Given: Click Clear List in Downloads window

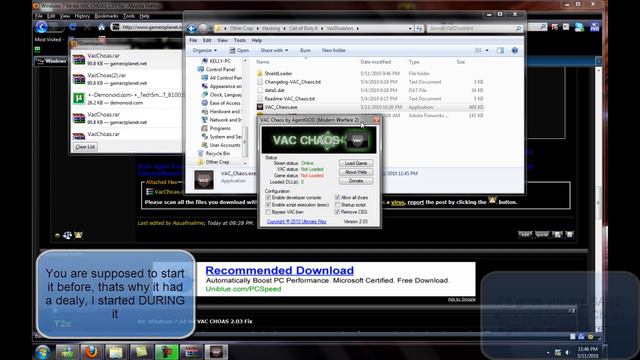Looking at the screenshot, I should 85,147.
